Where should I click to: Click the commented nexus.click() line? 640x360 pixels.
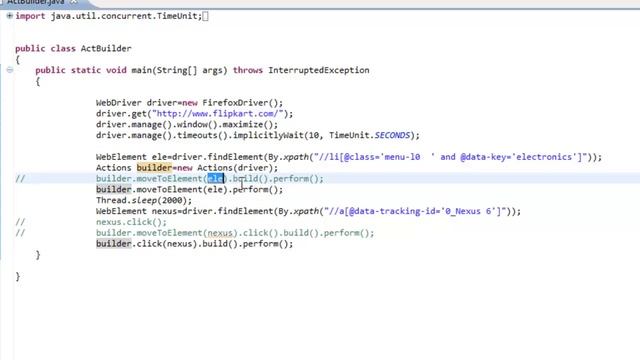pyautogui.click(x=131, y=222)
